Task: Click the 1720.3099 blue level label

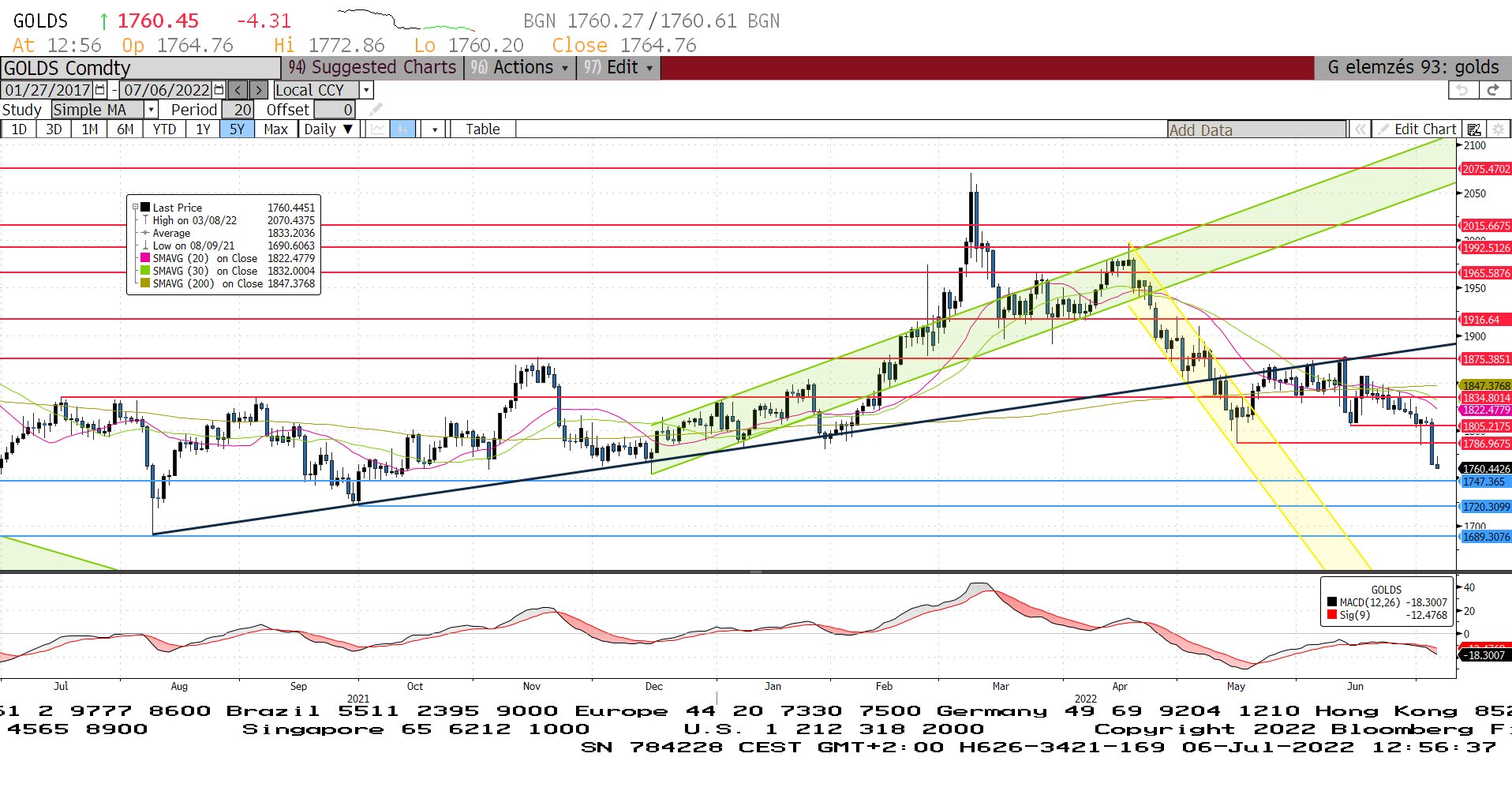Action: click(1486, 507)
